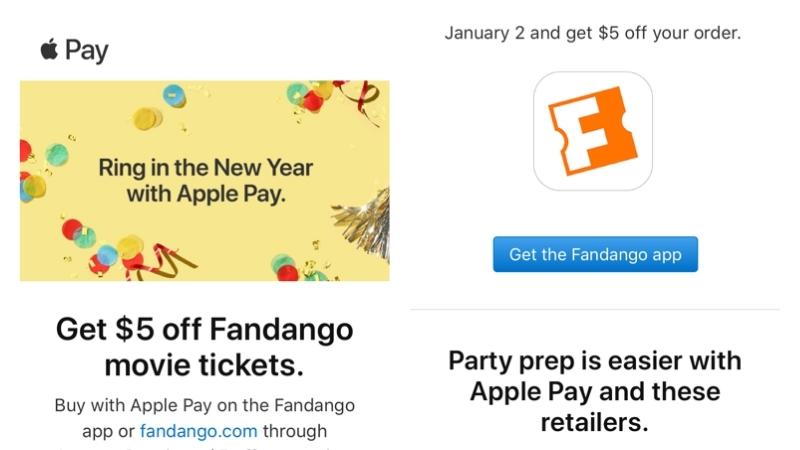Click the Ring in the New Year banner text
The width and height of the screenshot is (800, 450).
pos(205,180)
